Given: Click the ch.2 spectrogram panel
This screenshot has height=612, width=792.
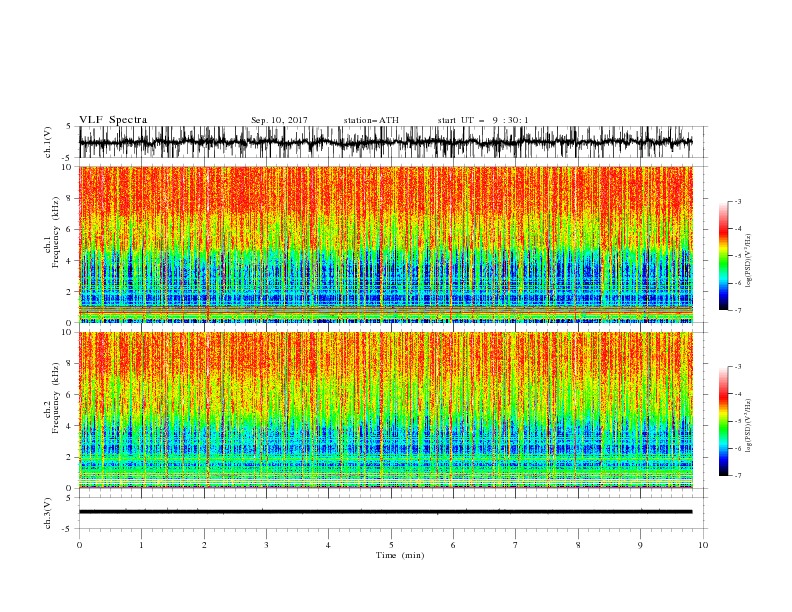Looking at the screenshot, I should click(386, 410).
